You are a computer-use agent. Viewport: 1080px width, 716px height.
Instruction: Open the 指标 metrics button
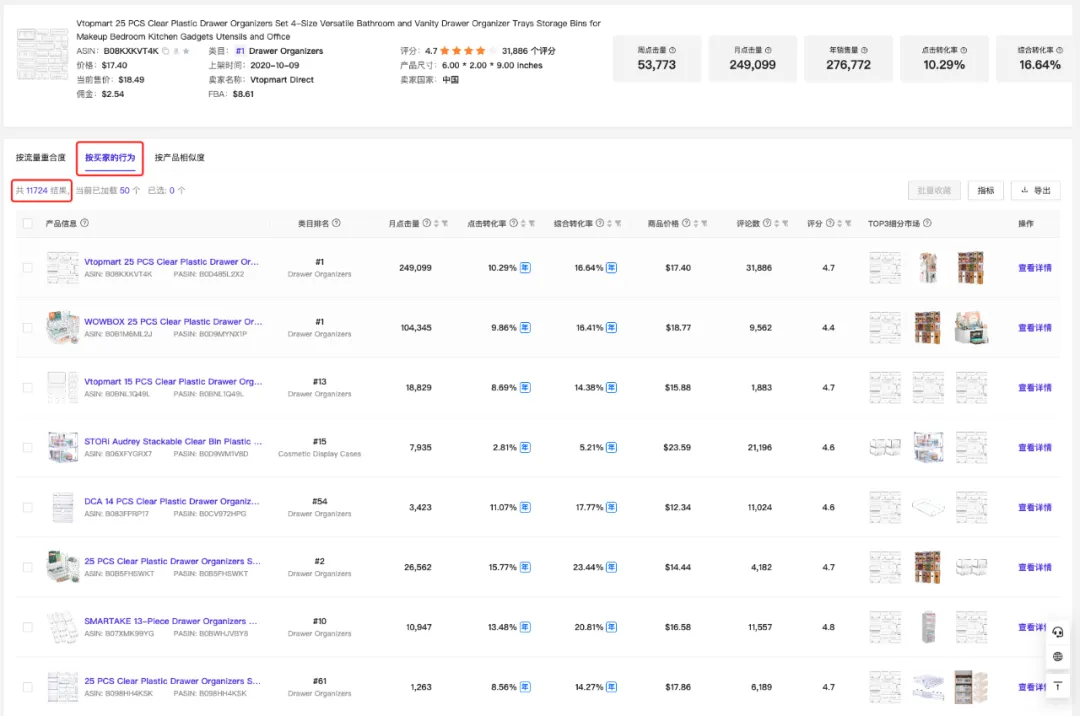986,191
